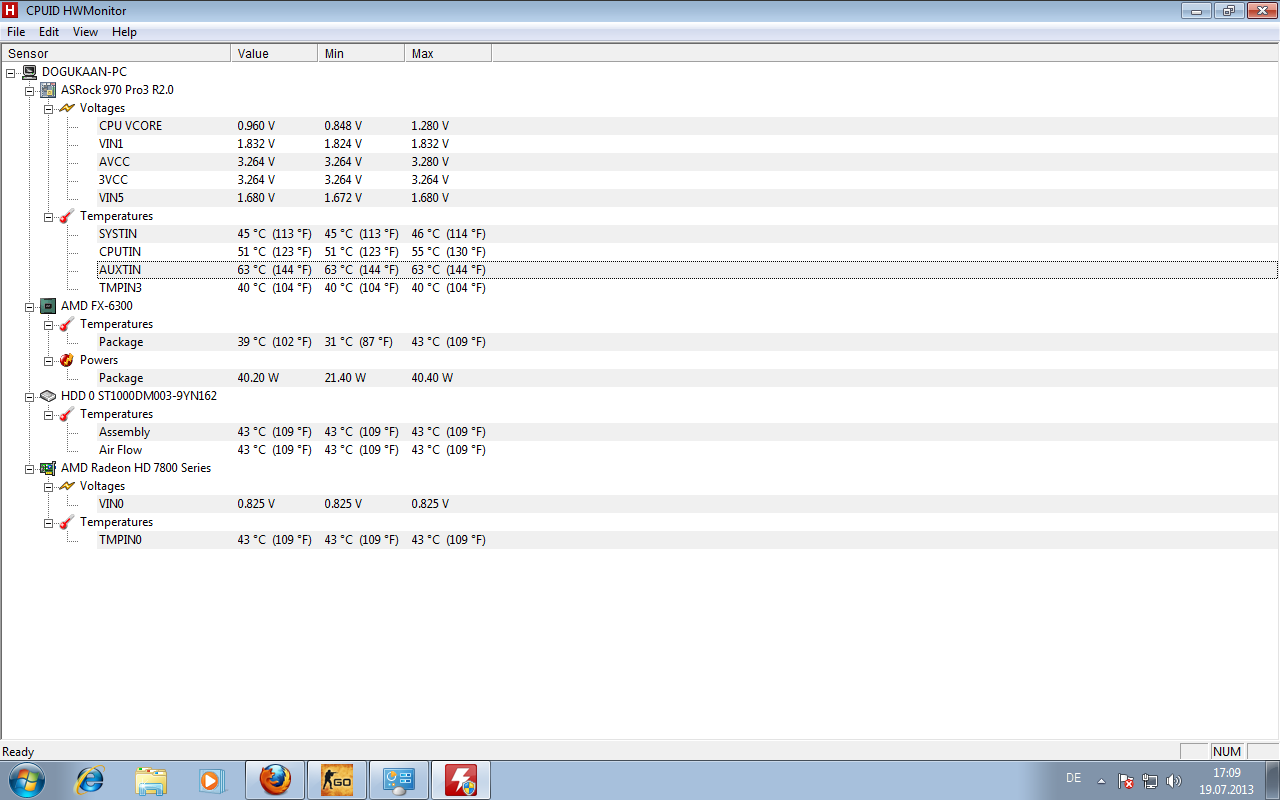Open the Edit menu
Screen dimensions: 1280x800
tap(49, 32)
